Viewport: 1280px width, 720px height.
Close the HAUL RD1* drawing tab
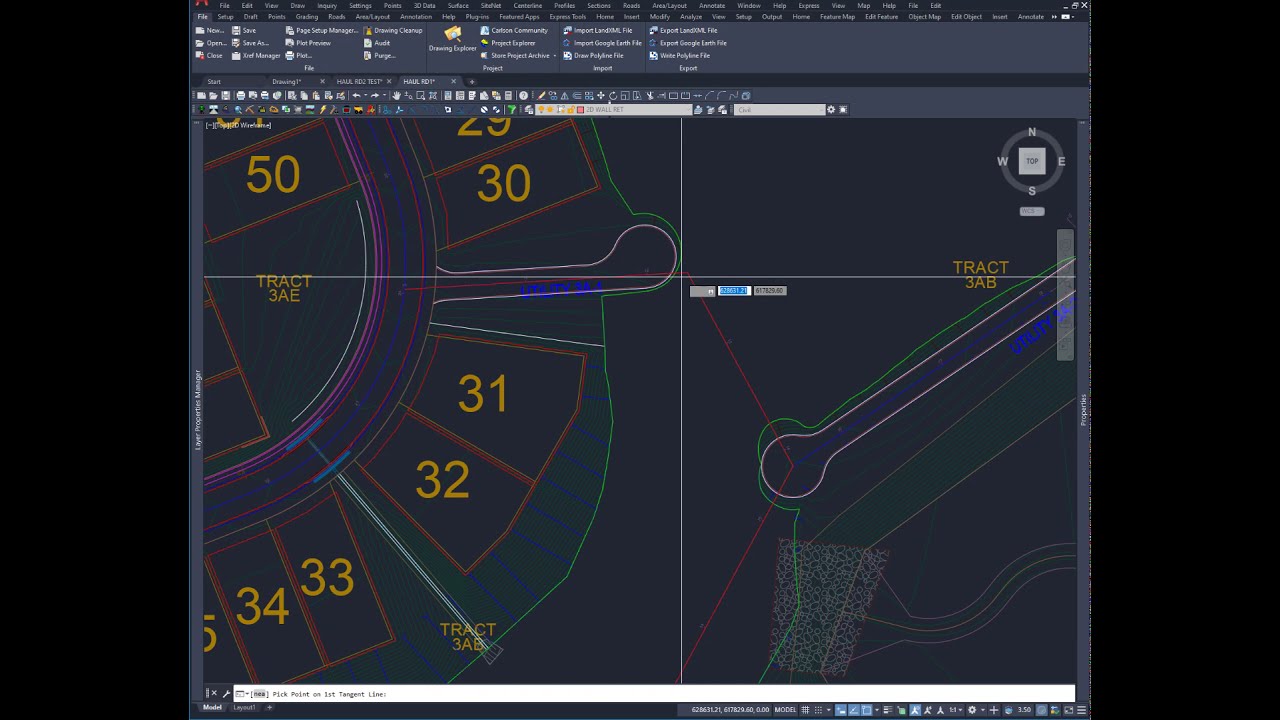tap(453, 81)
